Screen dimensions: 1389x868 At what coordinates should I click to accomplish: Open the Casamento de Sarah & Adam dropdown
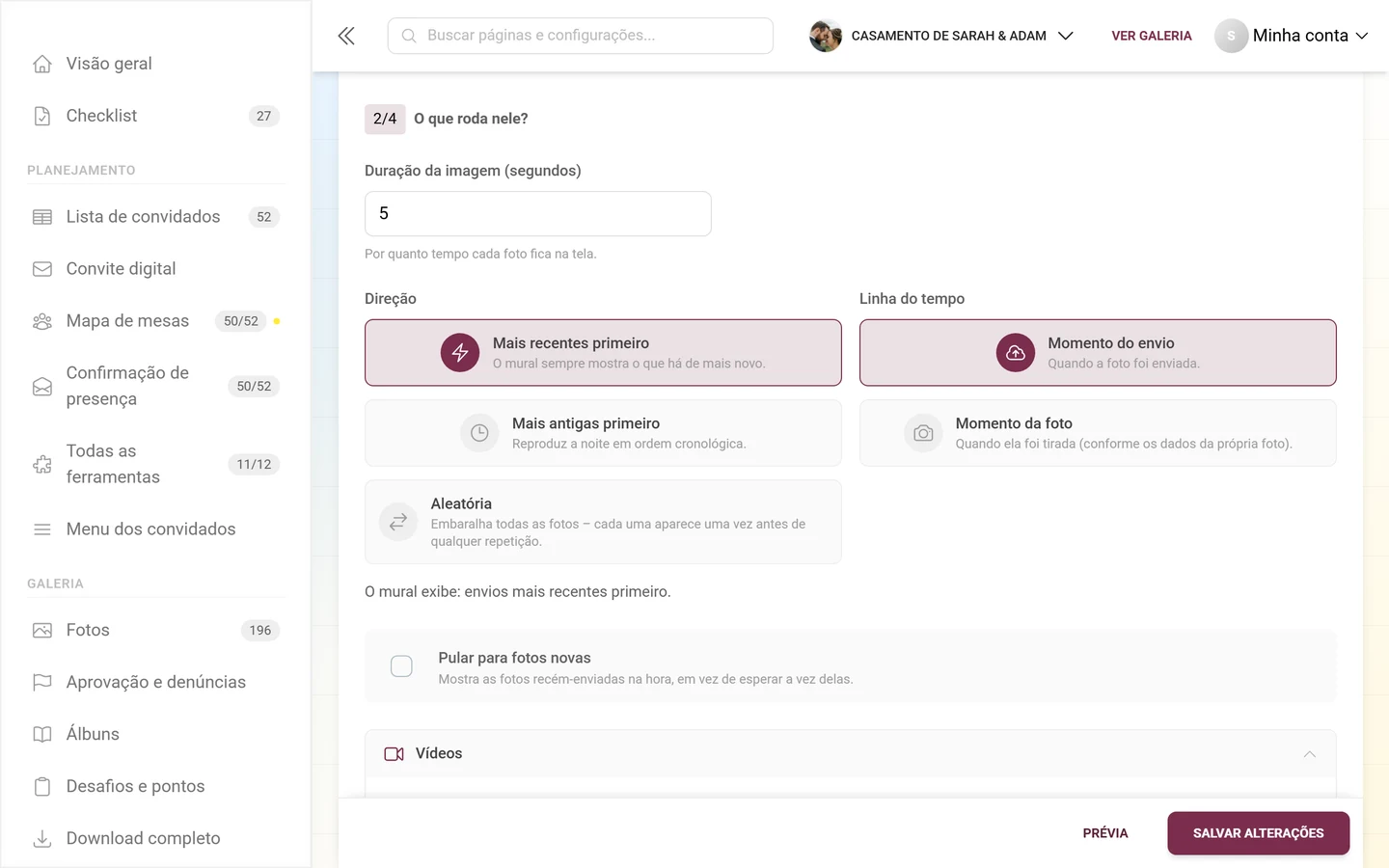tap(941, 36)
